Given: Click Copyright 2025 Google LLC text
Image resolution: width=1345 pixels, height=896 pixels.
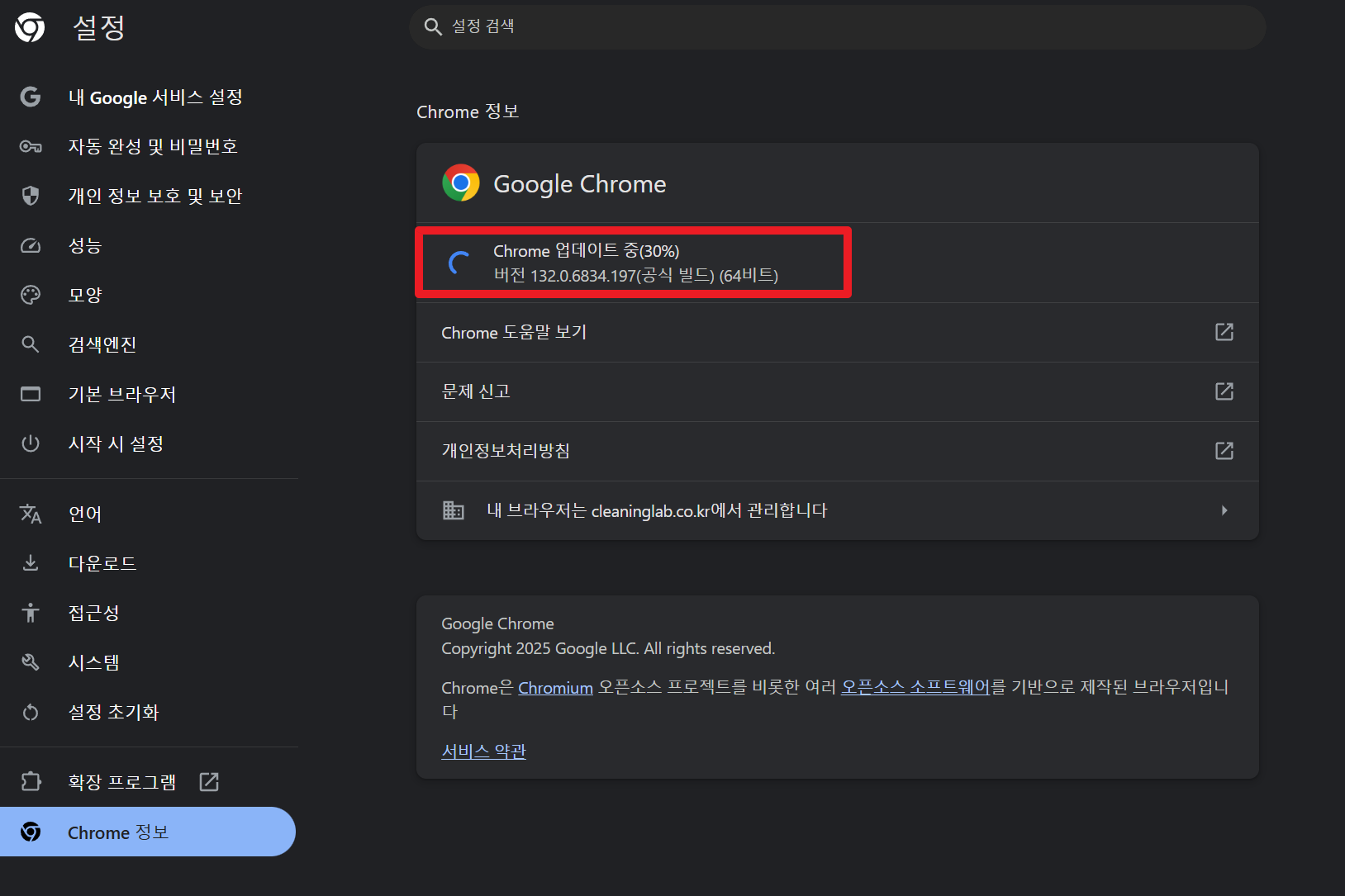Looking at the screenshot, I should coord(608,649).
